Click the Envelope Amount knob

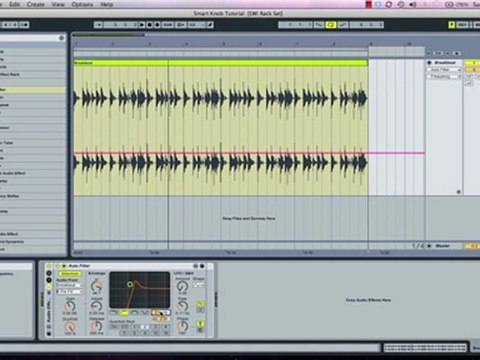97,285
